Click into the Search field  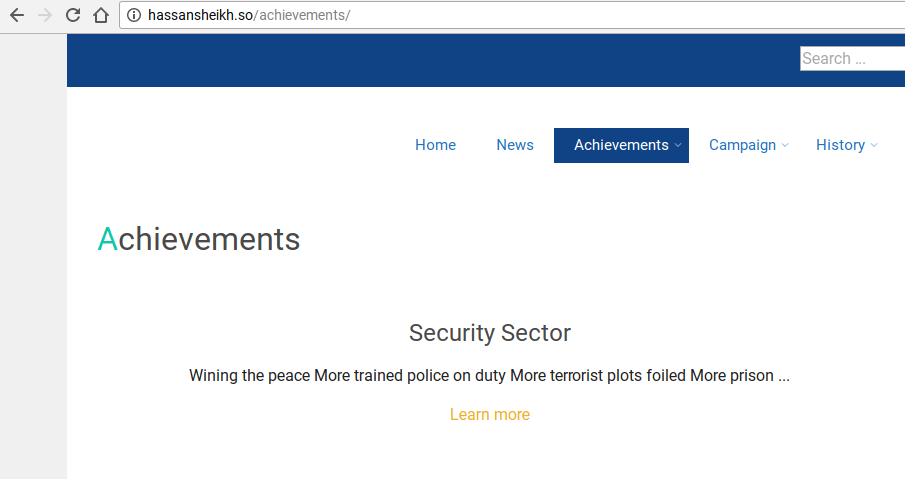click(x=851, y=59)
